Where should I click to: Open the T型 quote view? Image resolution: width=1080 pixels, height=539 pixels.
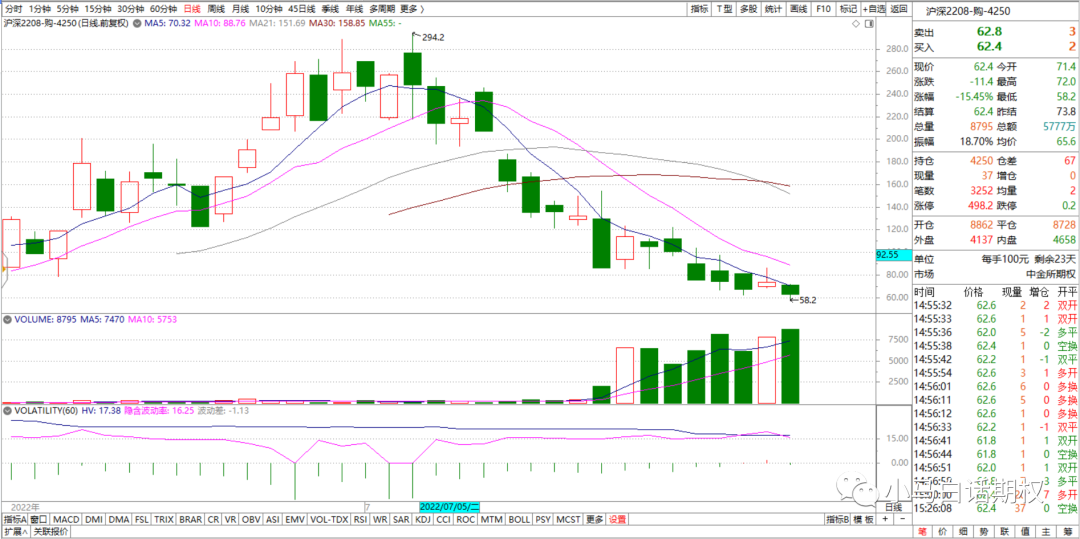(723, 8)
